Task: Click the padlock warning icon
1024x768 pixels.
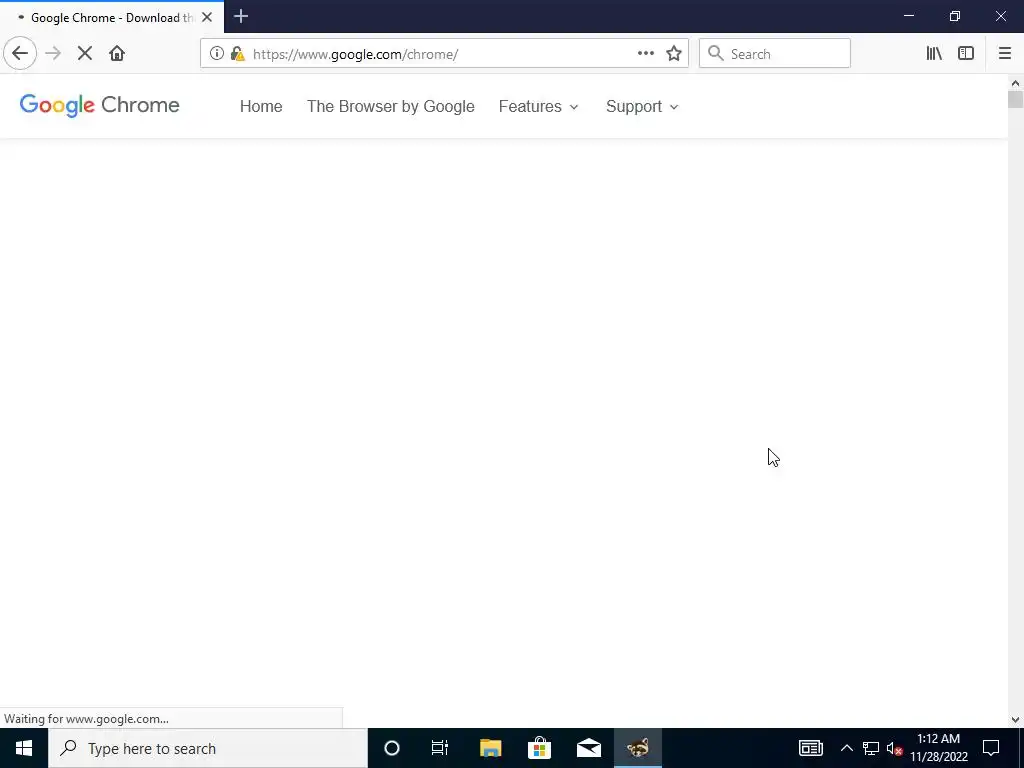Action: [x=238, y=54]
